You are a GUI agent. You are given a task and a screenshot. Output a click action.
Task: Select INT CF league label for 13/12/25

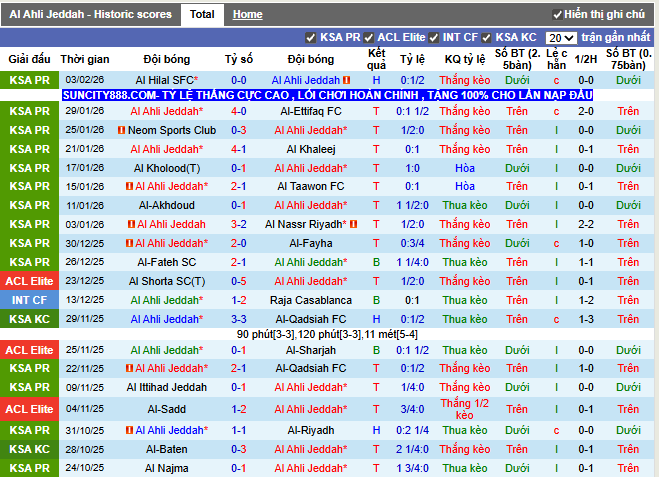click(x=29, y=300)
